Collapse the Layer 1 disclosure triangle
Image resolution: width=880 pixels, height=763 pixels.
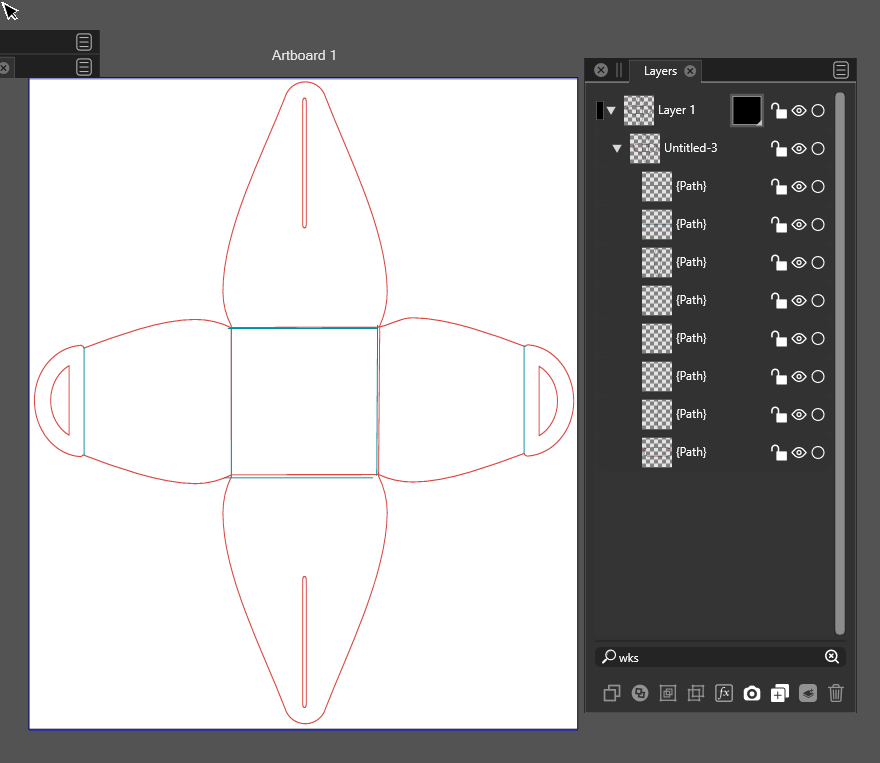[x=611, y=111]
